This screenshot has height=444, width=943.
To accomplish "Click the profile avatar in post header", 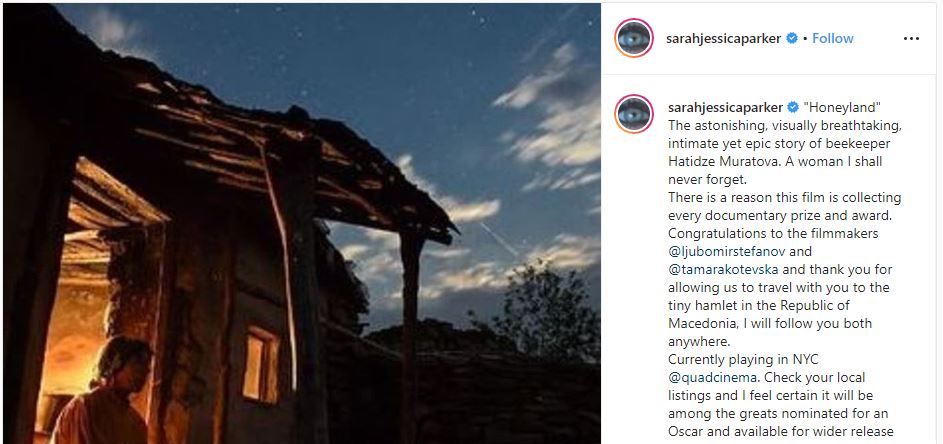I will point(634,39).
